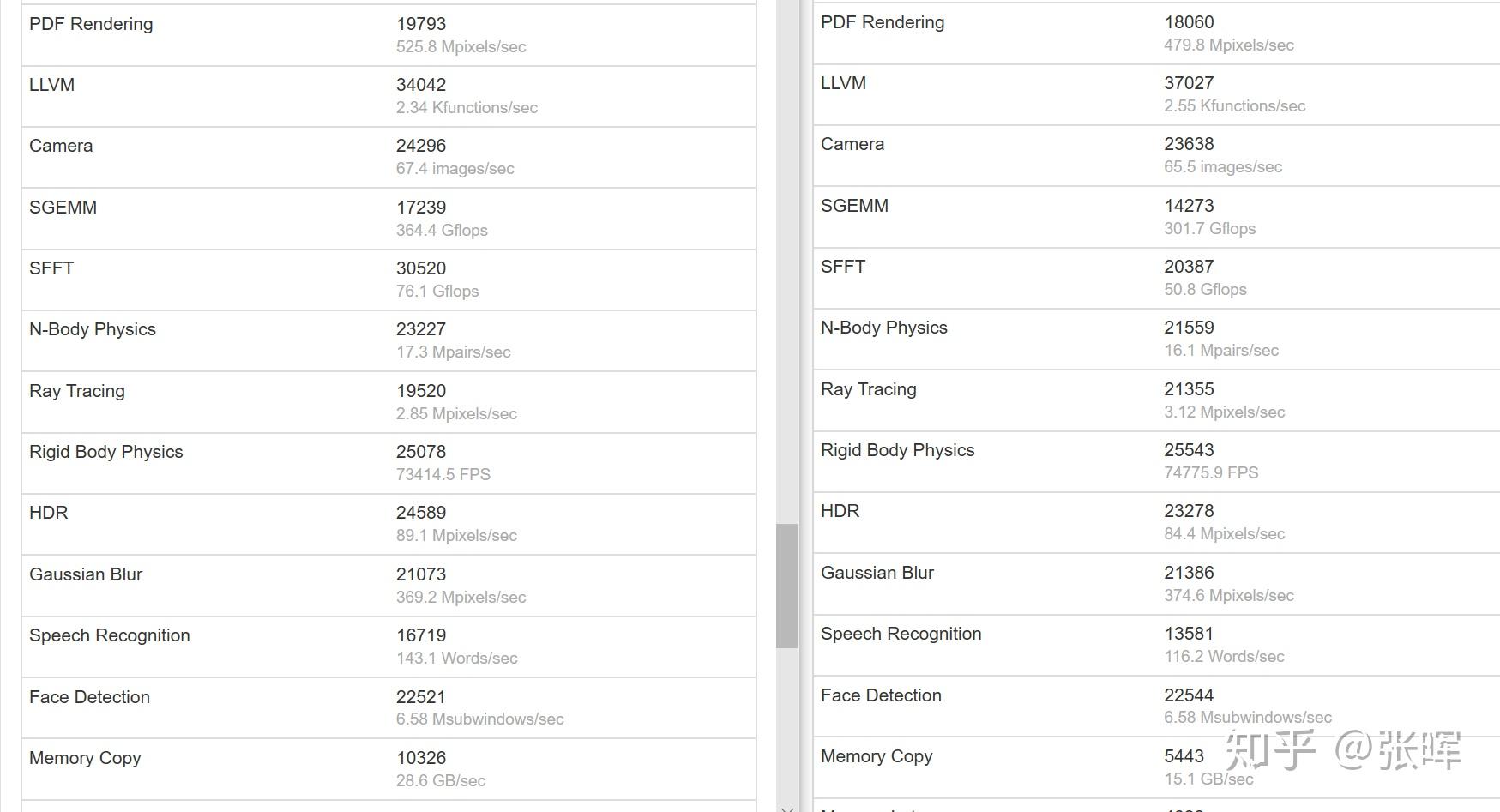1500x812 pixels.
Task: Click Memory Copy label in right table
Action: pos(877,756)
